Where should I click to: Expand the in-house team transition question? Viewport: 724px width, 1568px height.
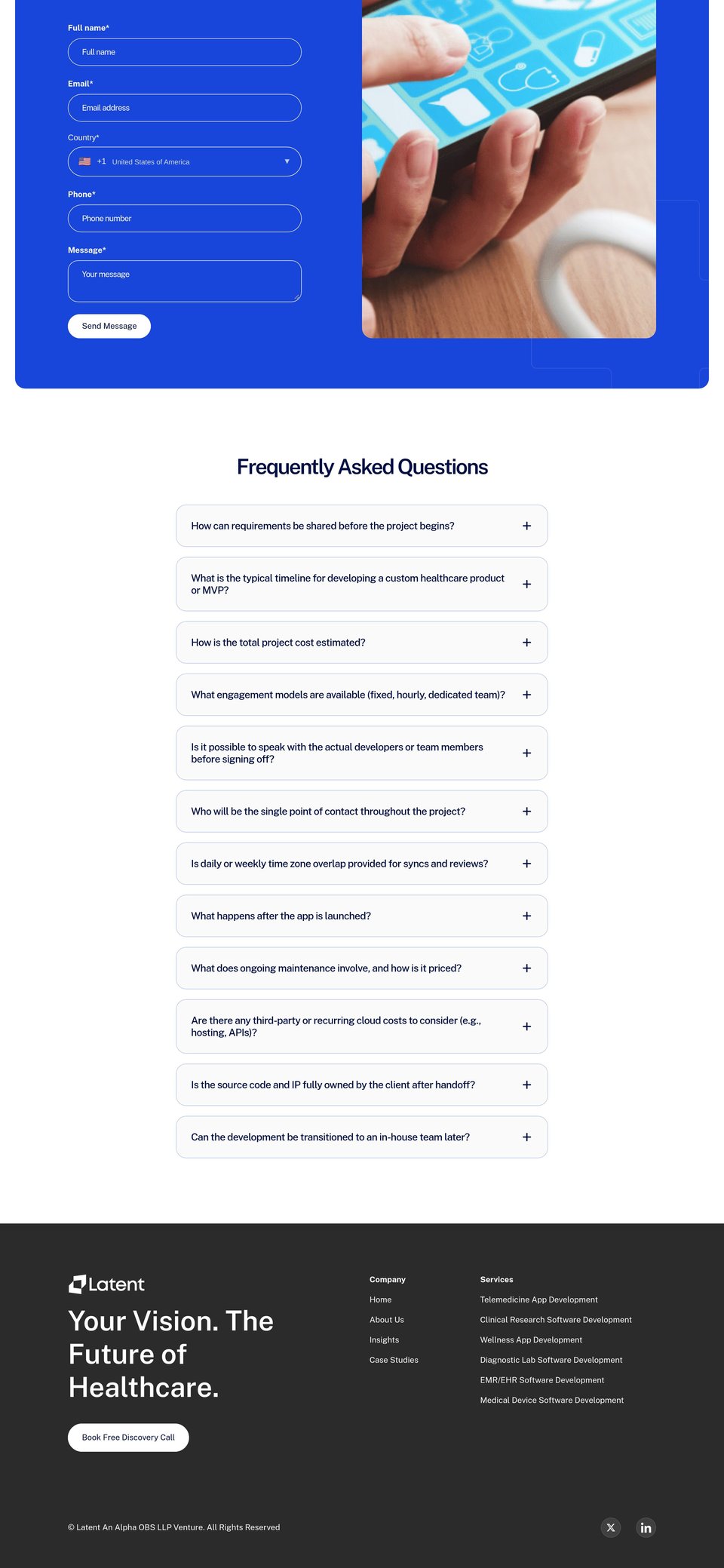click(362, 1137)
